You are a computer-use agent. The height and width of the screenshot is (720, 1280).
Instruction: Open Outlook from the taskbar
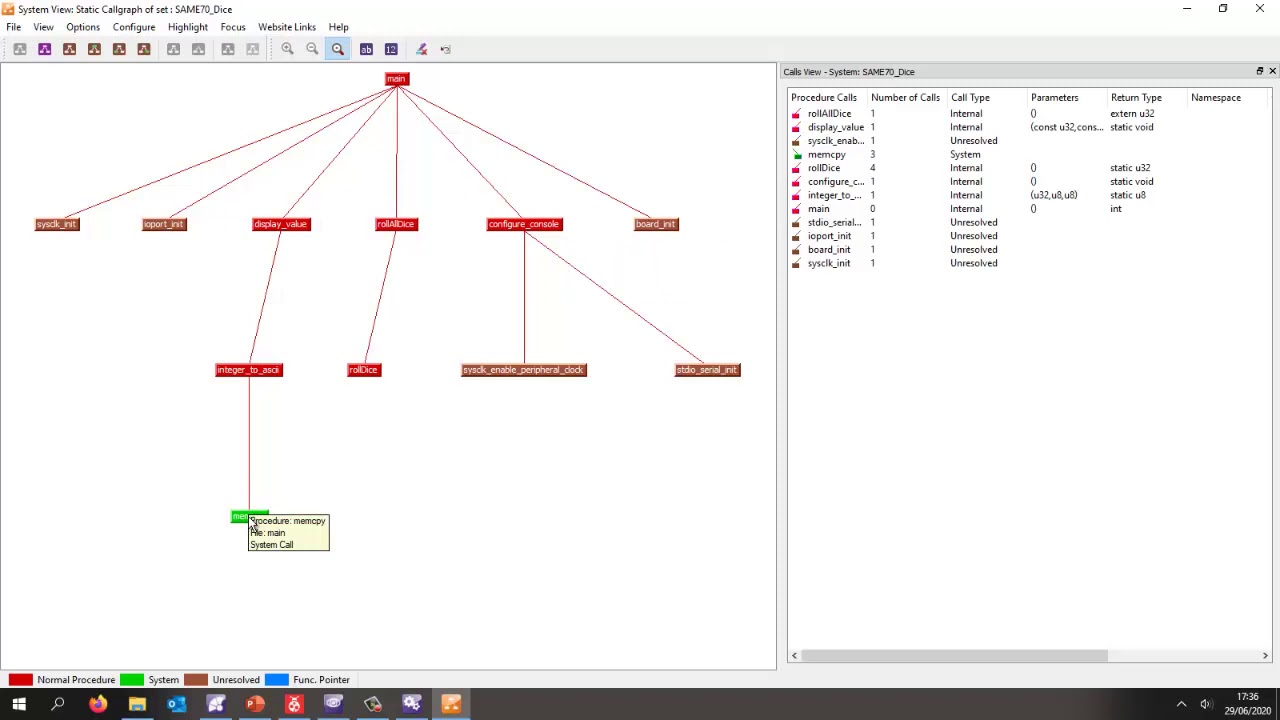(176, 704)
